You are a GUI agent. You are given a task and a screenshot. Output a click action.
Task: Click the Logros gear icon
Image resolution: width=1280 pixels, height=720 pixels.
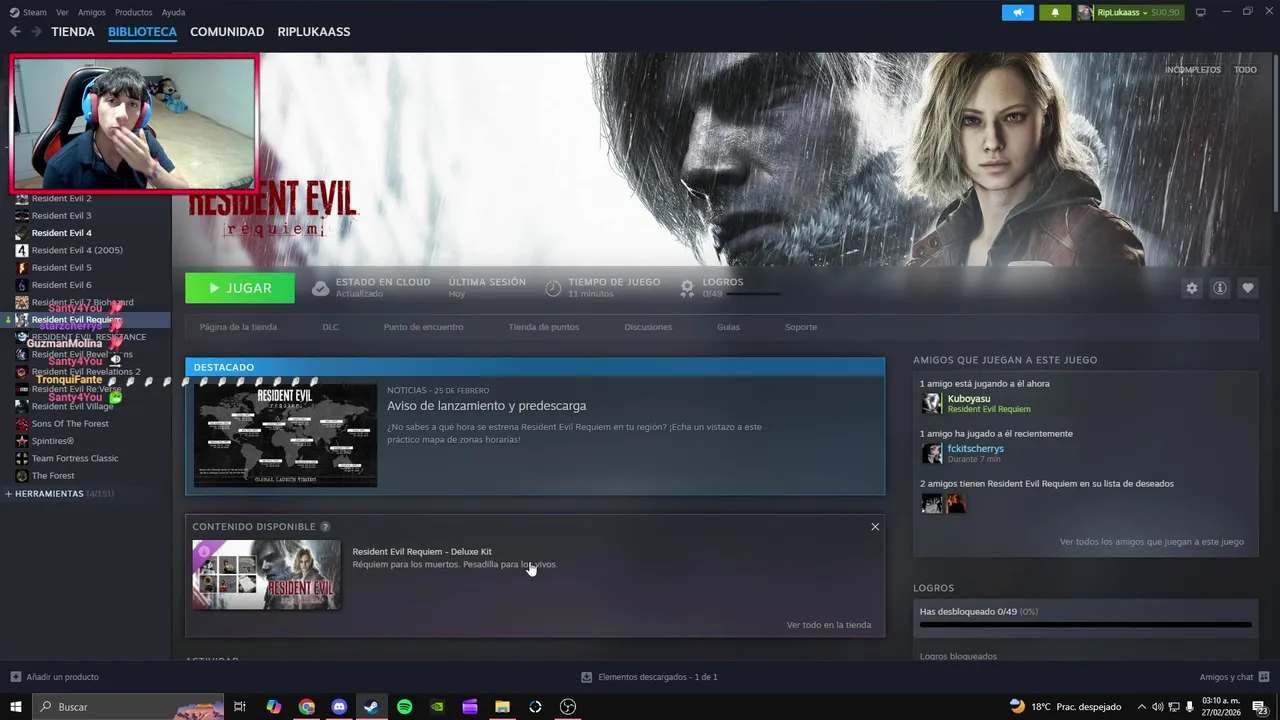pyautogui.click(x=687, y=288)
